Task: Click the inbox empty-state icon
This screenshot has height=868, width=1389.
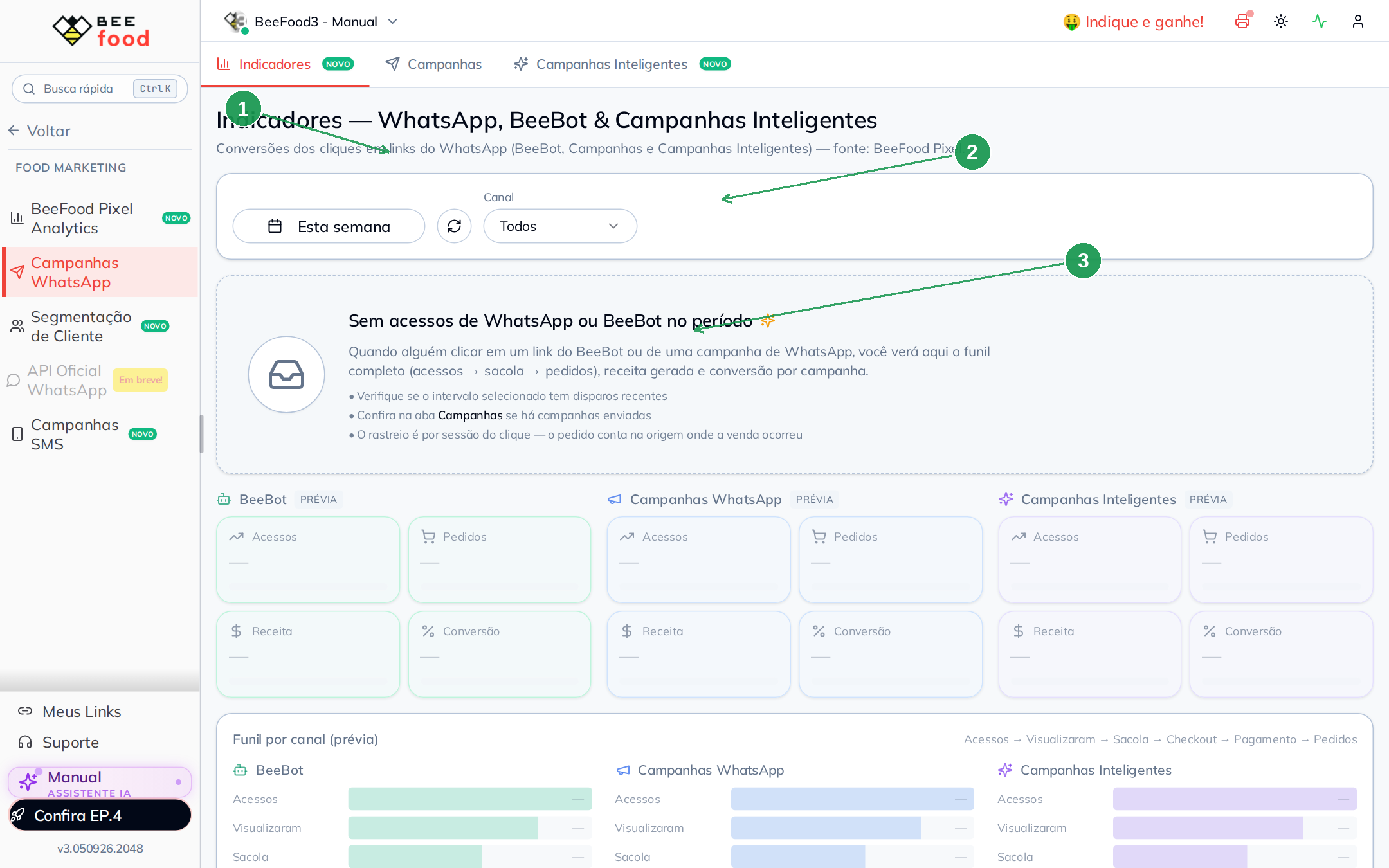Action: [x=287, y=375]
